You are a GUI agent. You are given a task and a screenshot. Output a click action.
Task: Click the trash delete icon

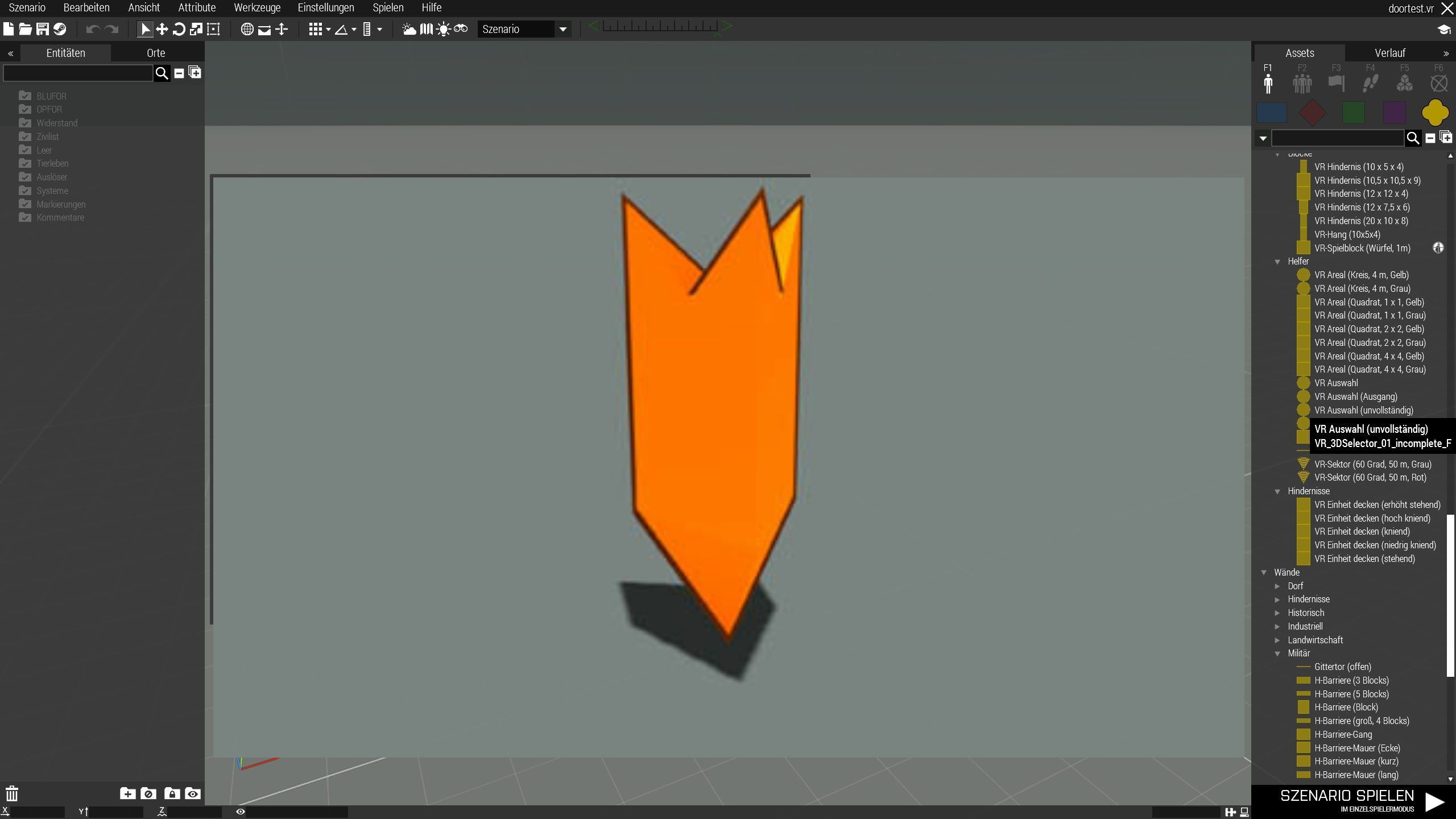click(x=12, y=793)
